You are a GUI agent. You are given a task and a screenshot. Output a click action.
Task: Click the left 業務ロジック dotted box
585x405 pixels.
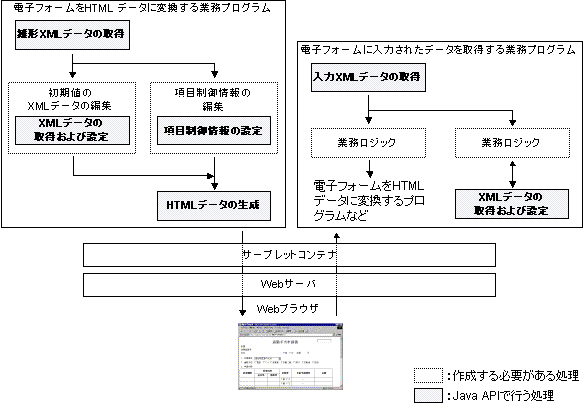click(368, 143)
